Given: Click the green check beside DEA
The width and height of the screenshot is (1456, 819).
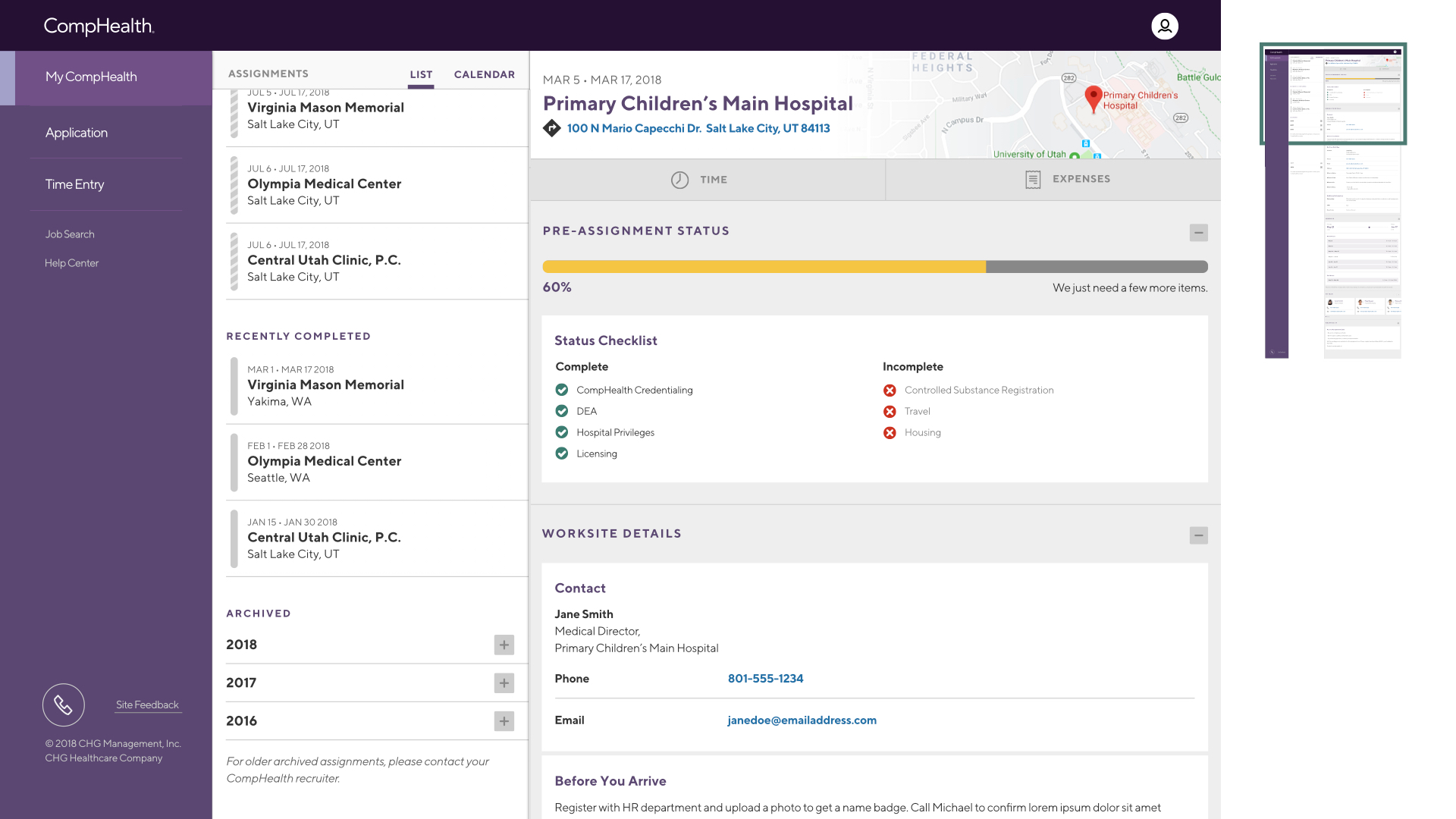Looking at the screenshot, I should (562, 411).
